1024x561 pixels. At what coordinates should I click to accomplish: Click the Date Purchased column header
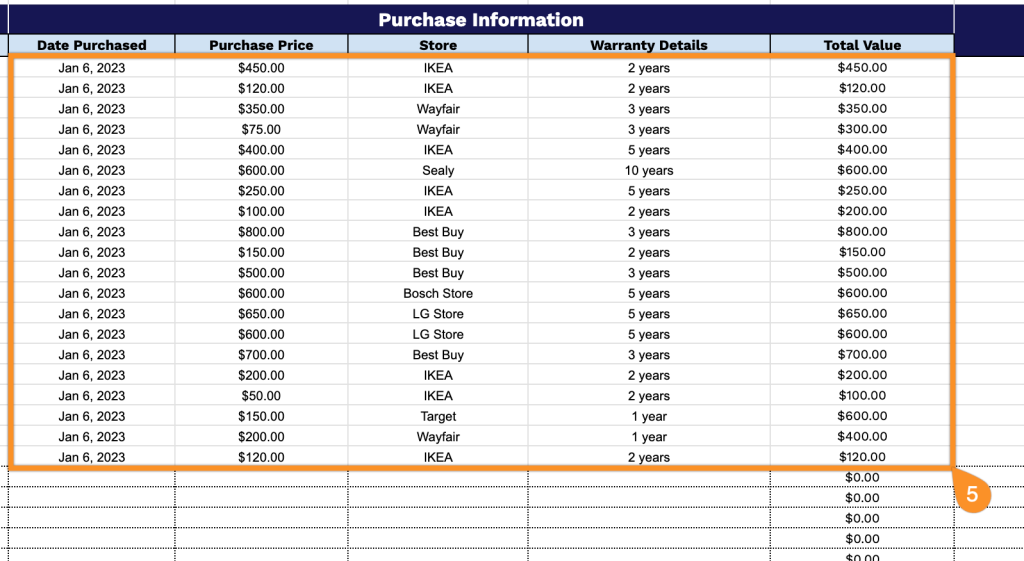click(x=92, y=45)
